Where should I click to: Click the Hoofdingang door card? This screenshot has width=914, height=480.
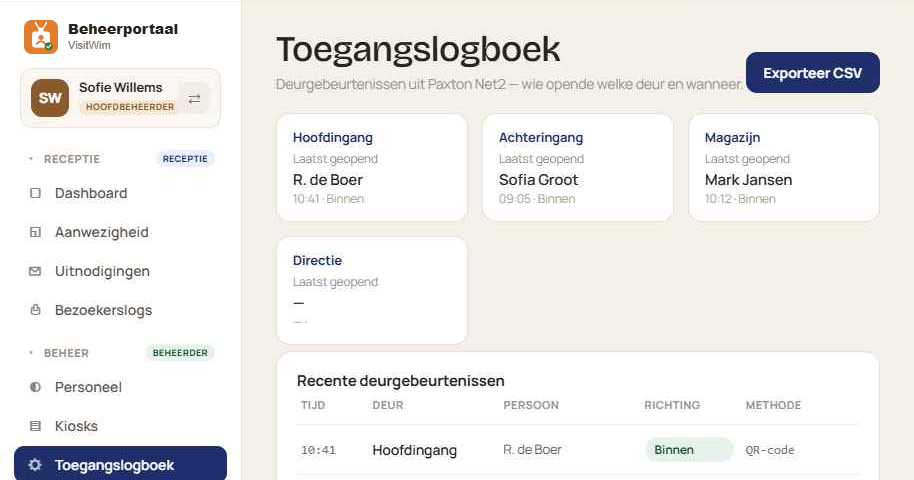pyautogui.click(x=372, y=168)
